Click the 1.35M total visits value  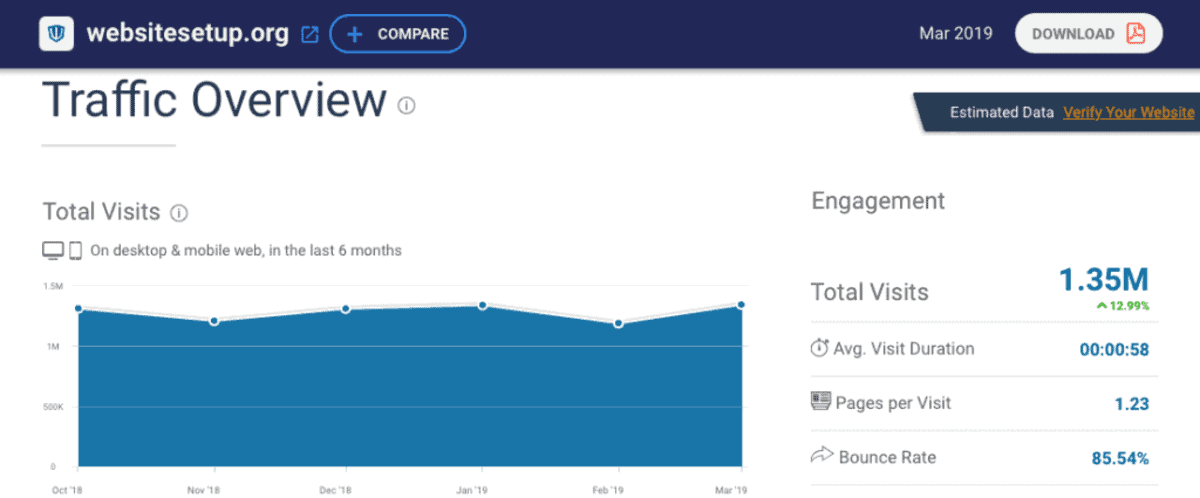(1105, 280)
